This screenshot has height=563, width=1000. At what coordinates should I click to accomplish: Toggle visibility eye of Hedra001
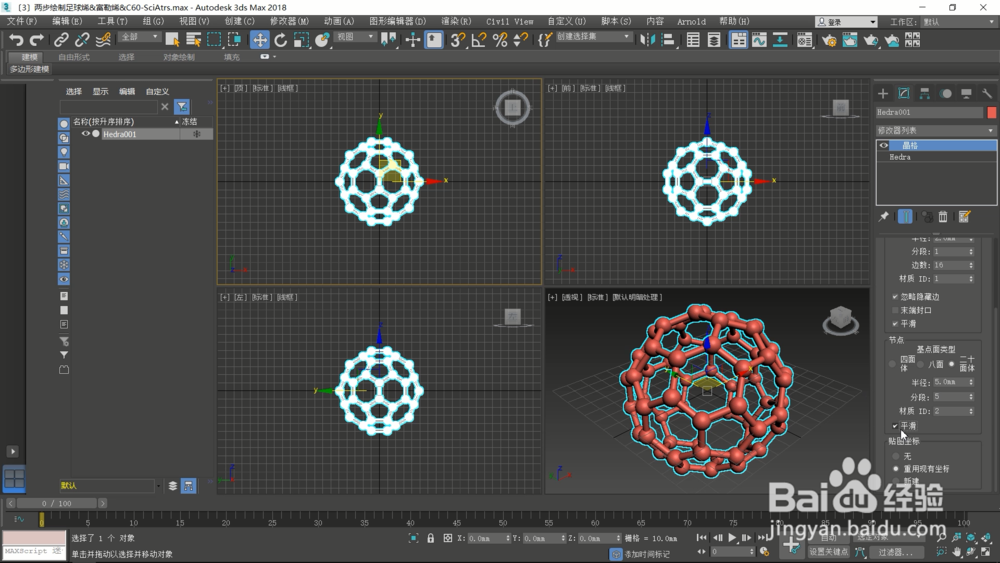coord(85,134)
